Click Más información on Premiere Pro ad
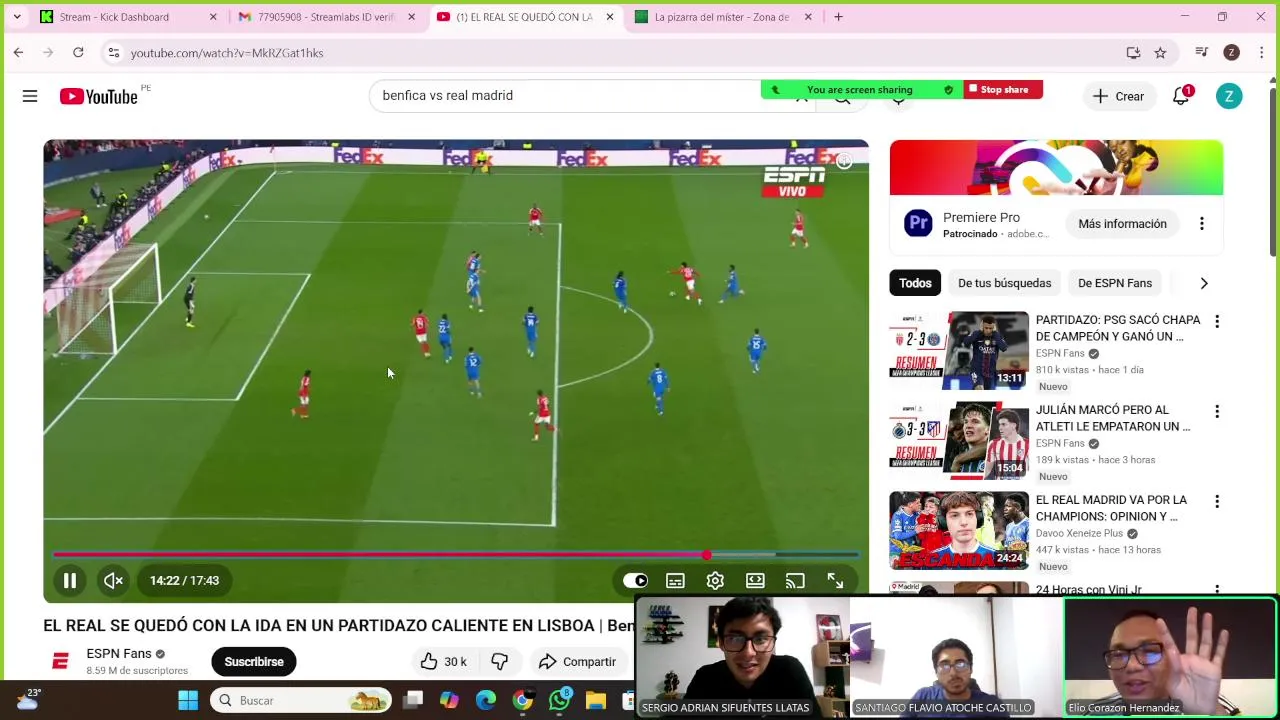Screen dimensions: 1280x720 tap(1122, 224)
